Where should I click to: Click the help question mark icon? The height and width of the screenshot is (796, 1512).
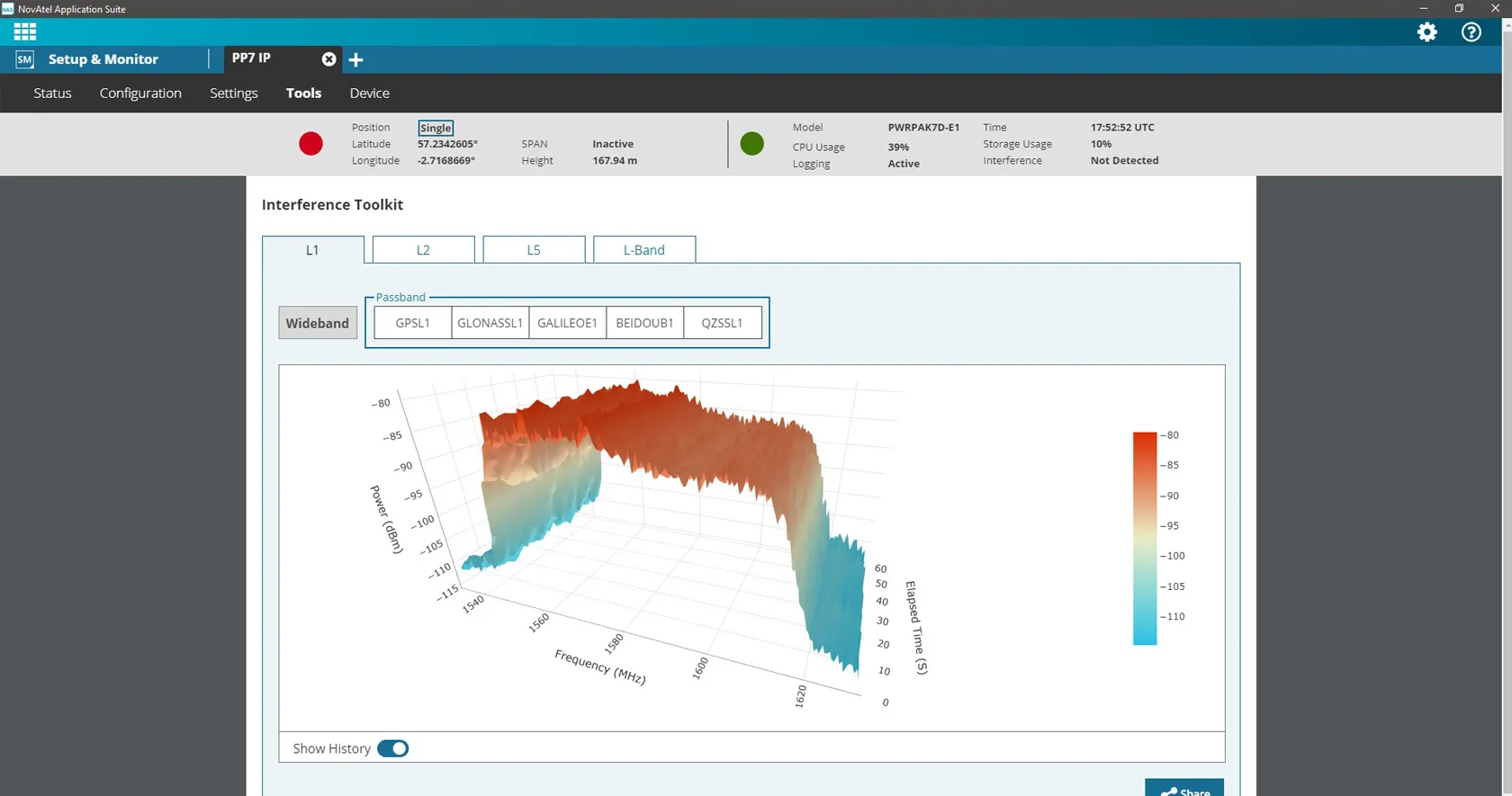click(x=1471, y=32)
